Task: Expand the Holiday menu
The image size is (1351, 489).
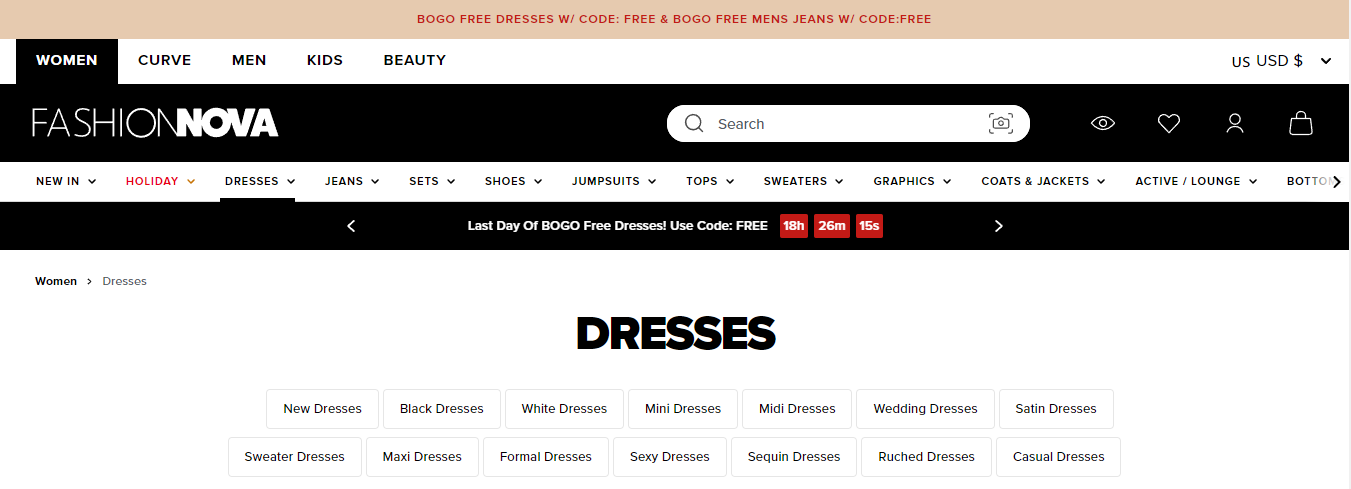Action: pos(160,181)
